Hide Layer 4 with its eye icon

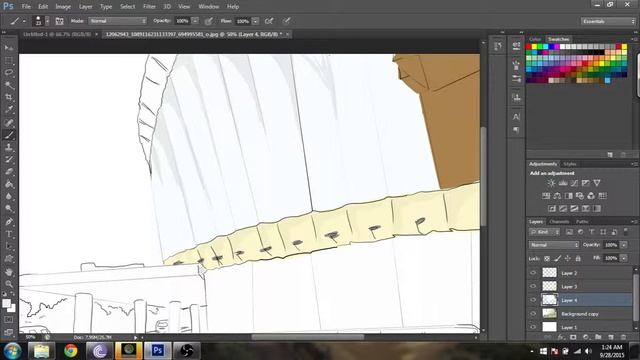533,300
